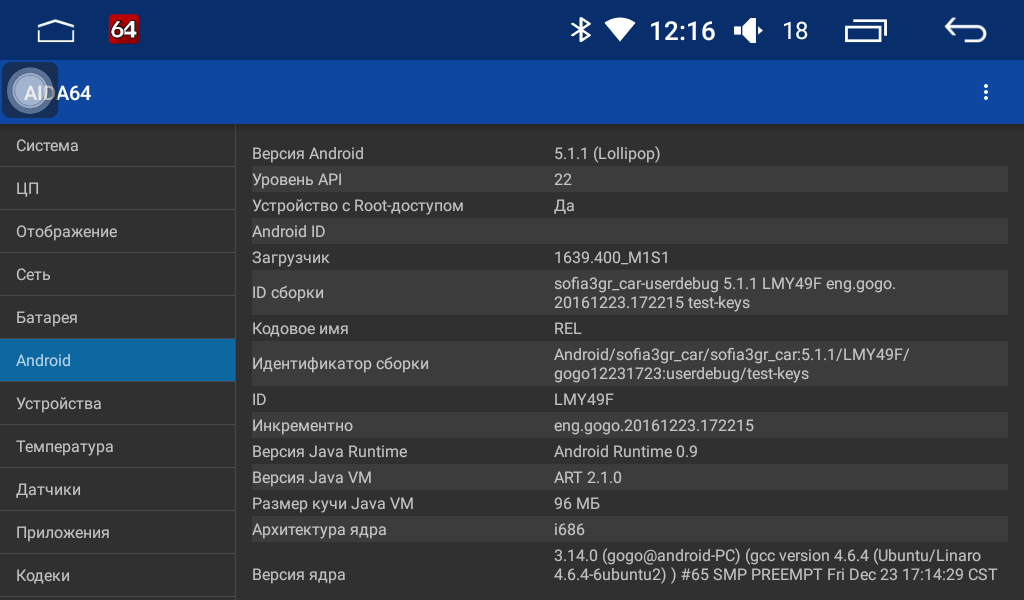Open the recent apps view

[x=865, y=31]
